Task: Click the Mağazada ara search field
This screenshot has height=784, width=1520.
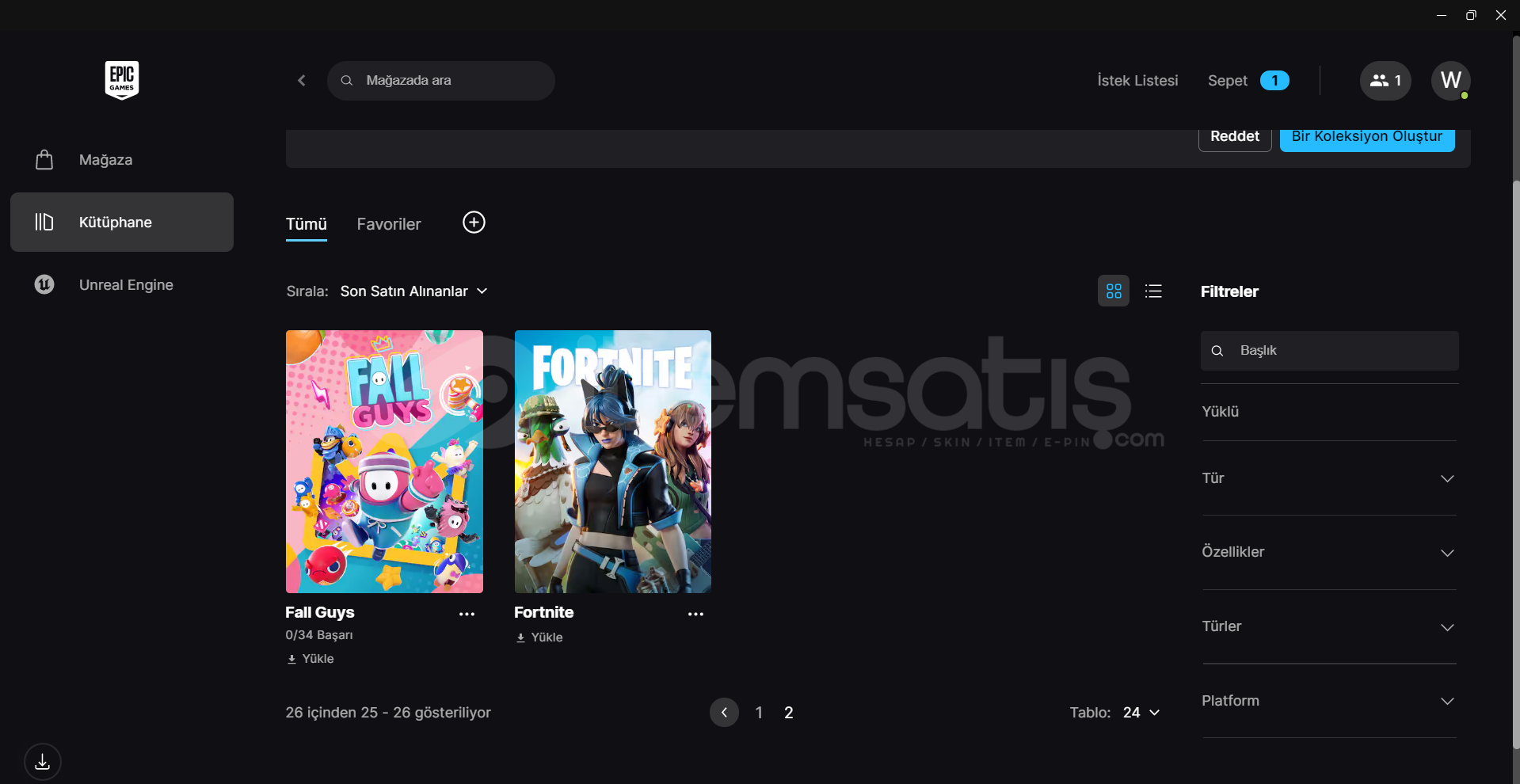Action: coord(441,81)
